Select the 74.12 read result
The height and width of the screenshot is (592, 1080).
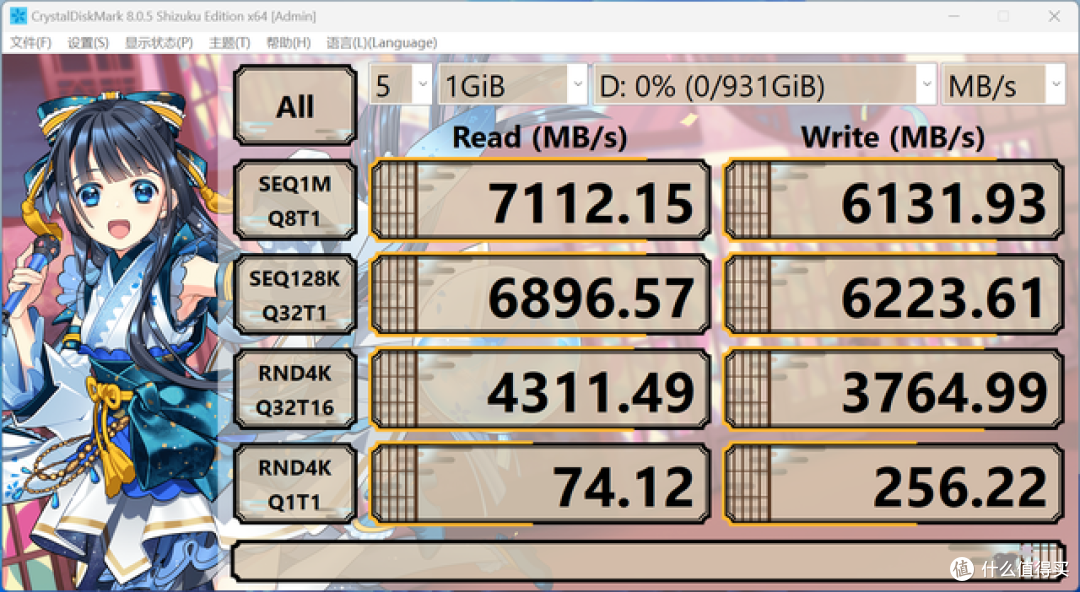click(541, 484)
